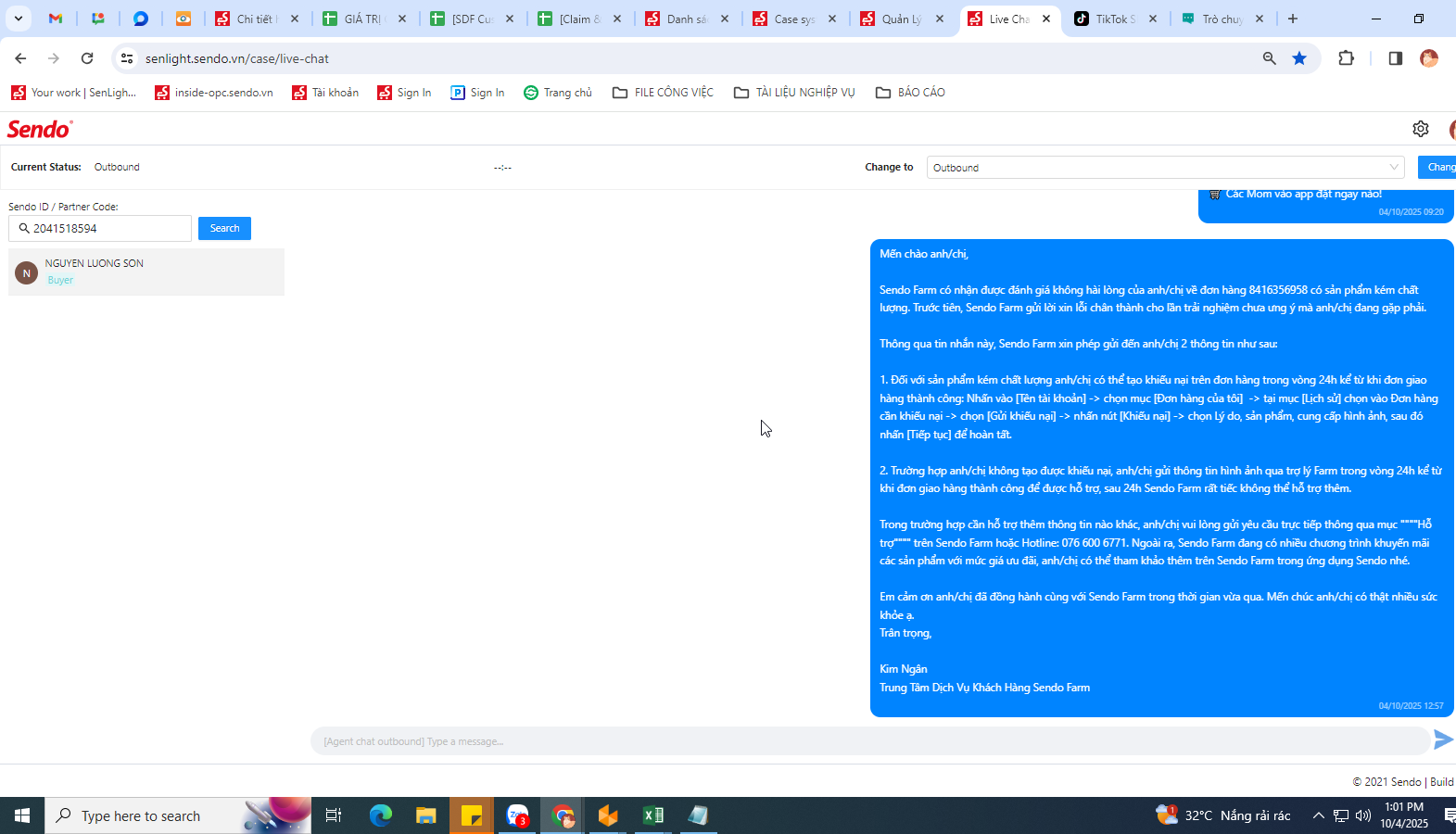The width and height of the screenshot is (1456, 834).
Task: Open Sticky Notes from the taskbar
Action: coord(472,815)
